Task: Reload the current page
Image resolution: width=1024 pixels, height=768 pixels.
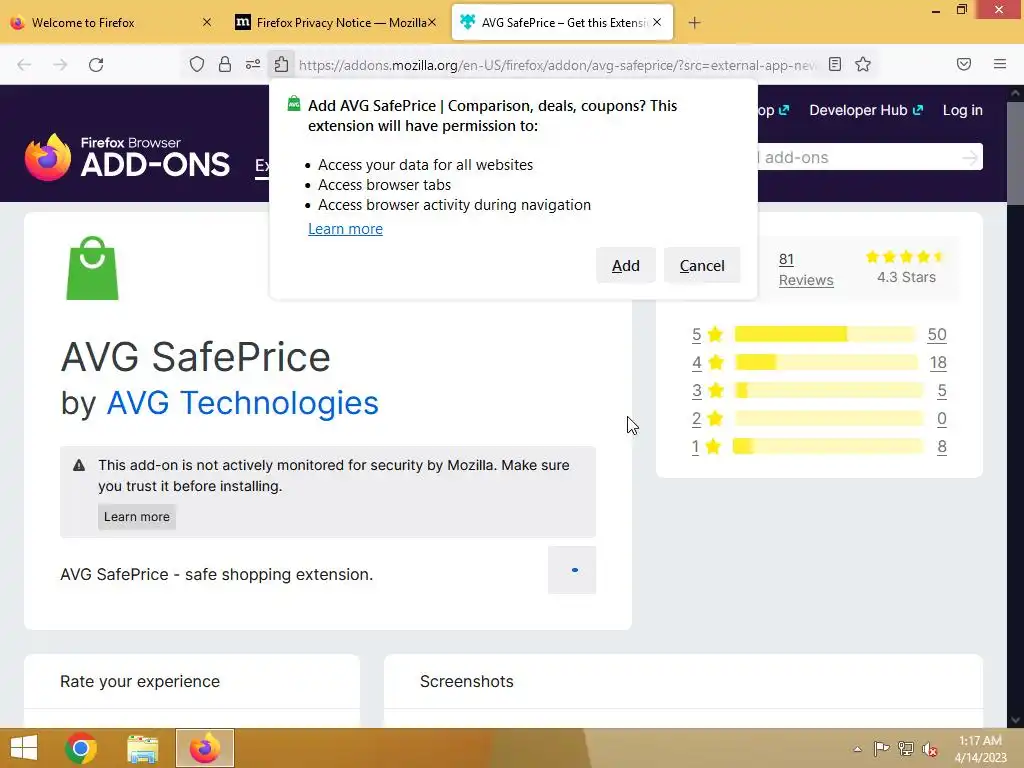Action: [96, 65]
